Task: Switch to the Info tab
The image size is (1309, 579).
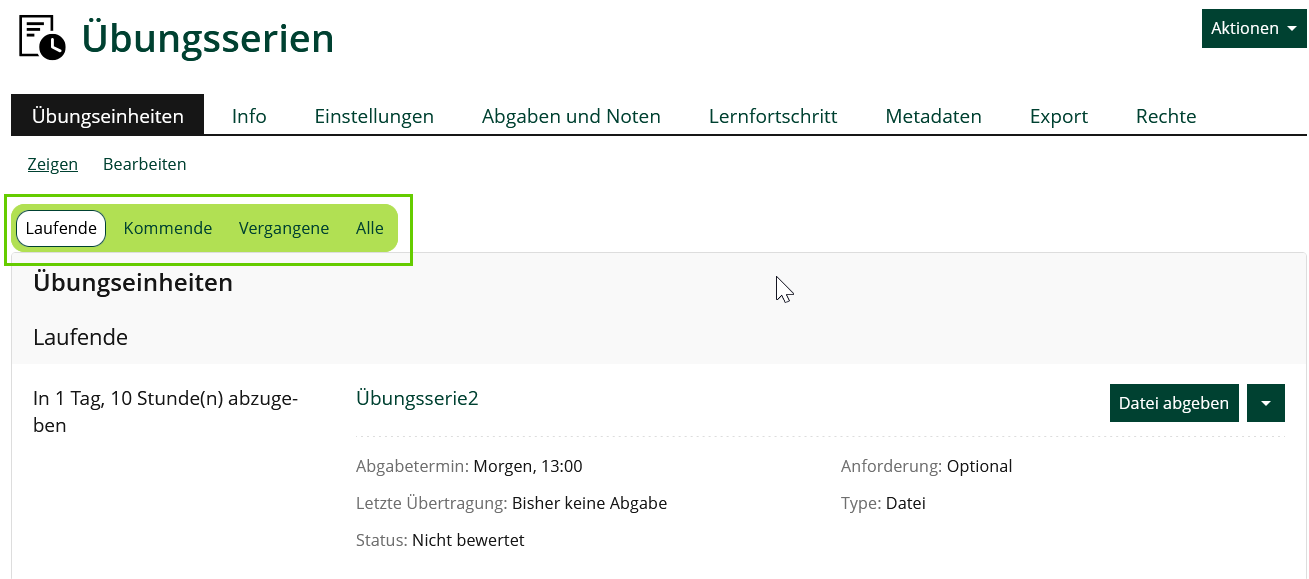Action: [x=249, y=116]
